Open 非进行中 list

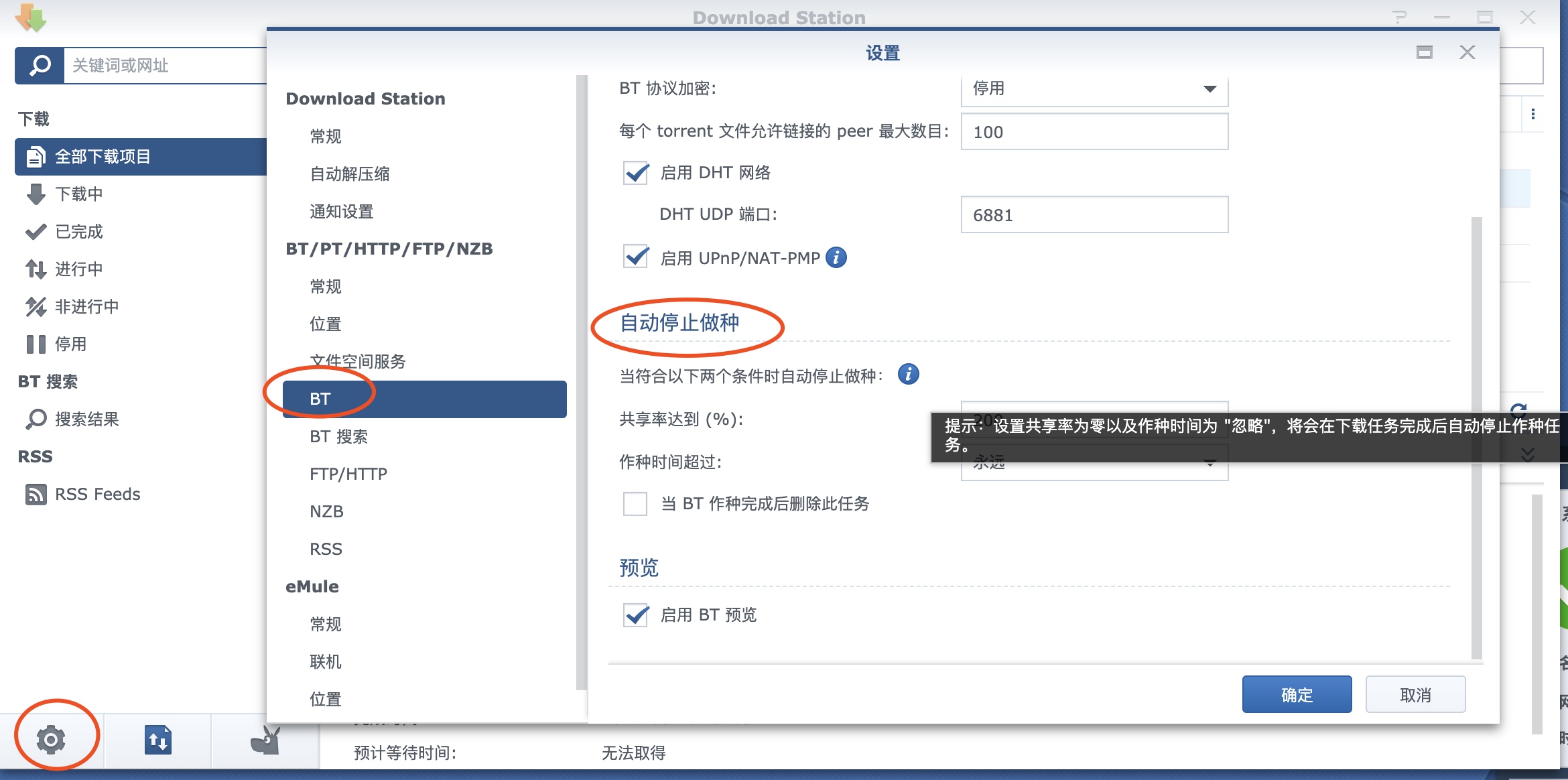pos(141,307)
